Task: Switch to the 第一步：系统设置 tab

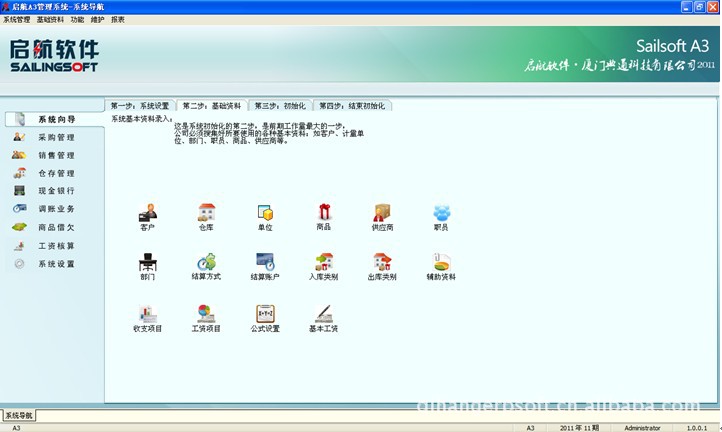Action: pyautogui.click(x=139, y=105)
